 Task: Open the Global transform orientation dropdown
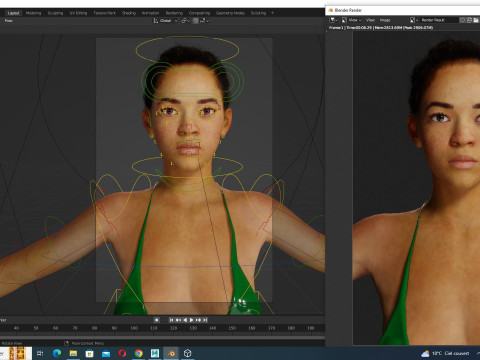coord(165,21)
